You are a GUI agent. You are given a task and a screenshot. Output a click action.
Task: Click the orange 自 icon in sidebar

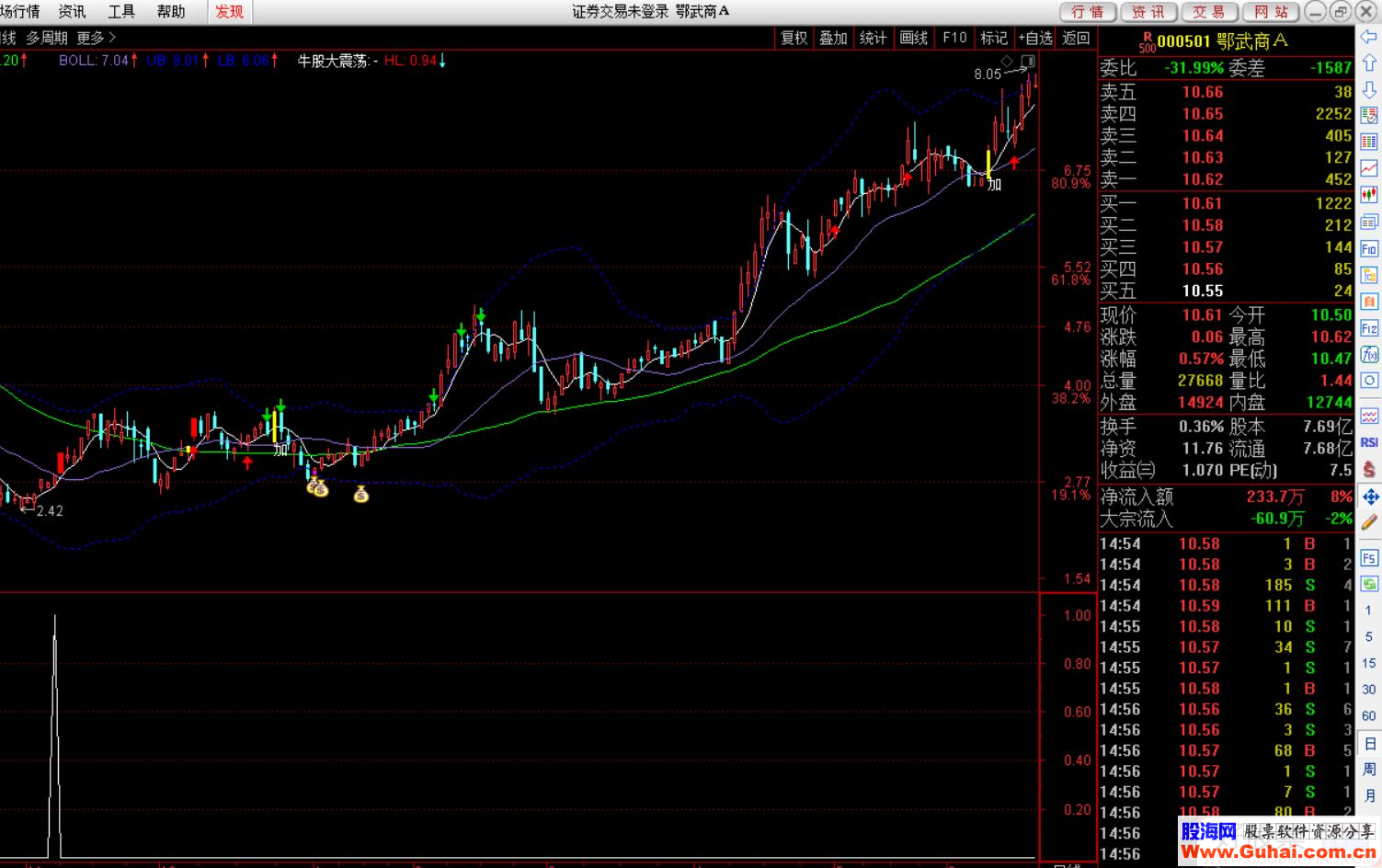click(x=1369, y=302)
